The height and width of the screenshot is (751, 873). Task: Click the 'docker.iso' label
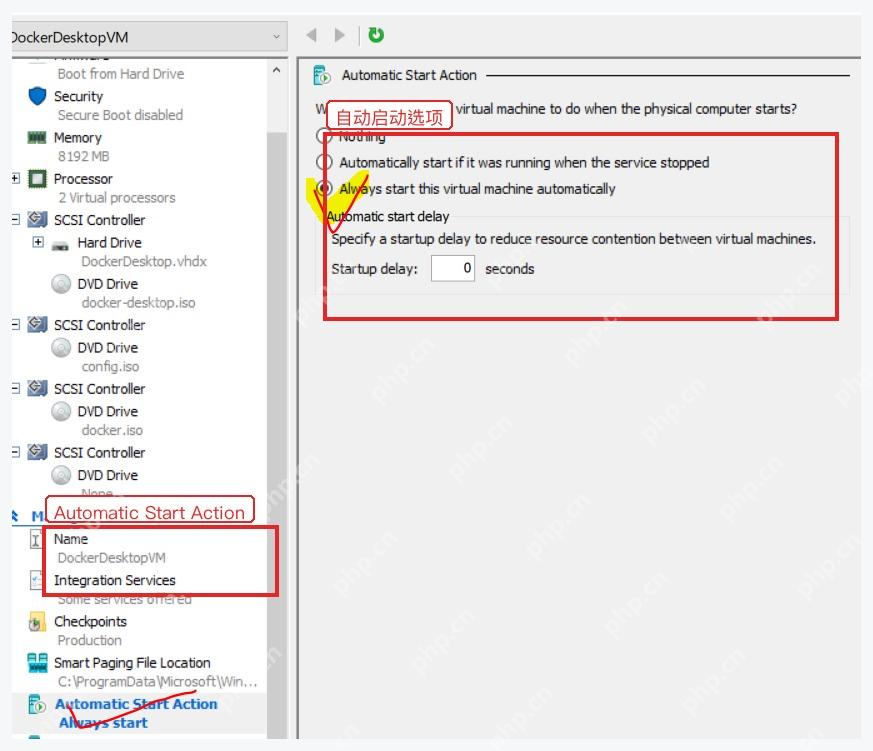tap(112, 430)
